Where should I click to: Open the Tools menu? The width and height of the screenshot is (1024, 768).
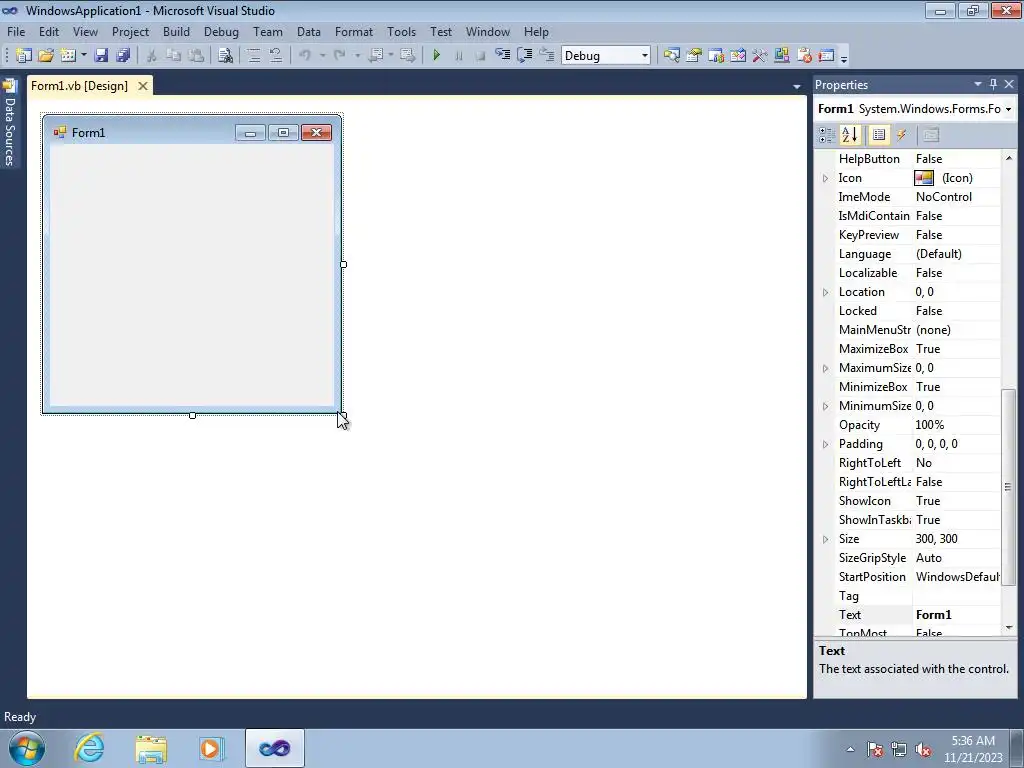(x=401, y=31)
